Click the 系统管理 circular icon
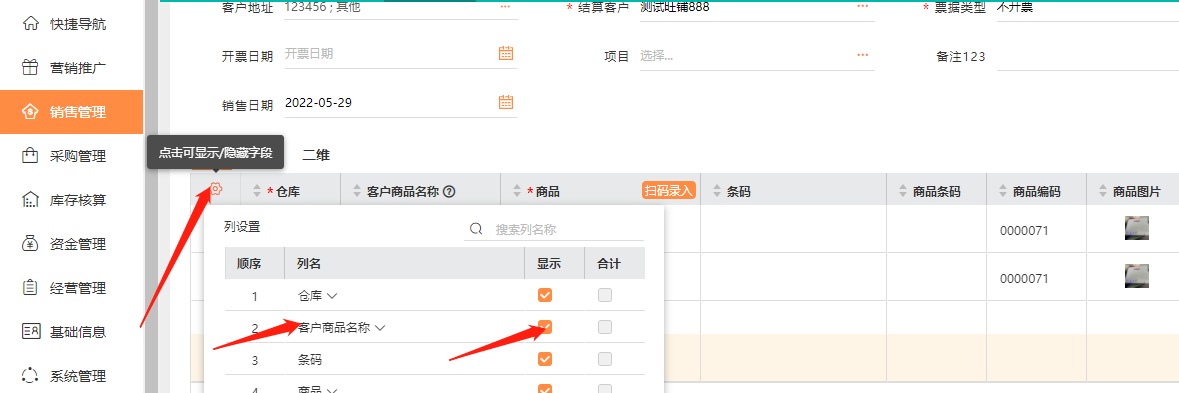This screenshot has height=393, width=1179. (30, 375)
